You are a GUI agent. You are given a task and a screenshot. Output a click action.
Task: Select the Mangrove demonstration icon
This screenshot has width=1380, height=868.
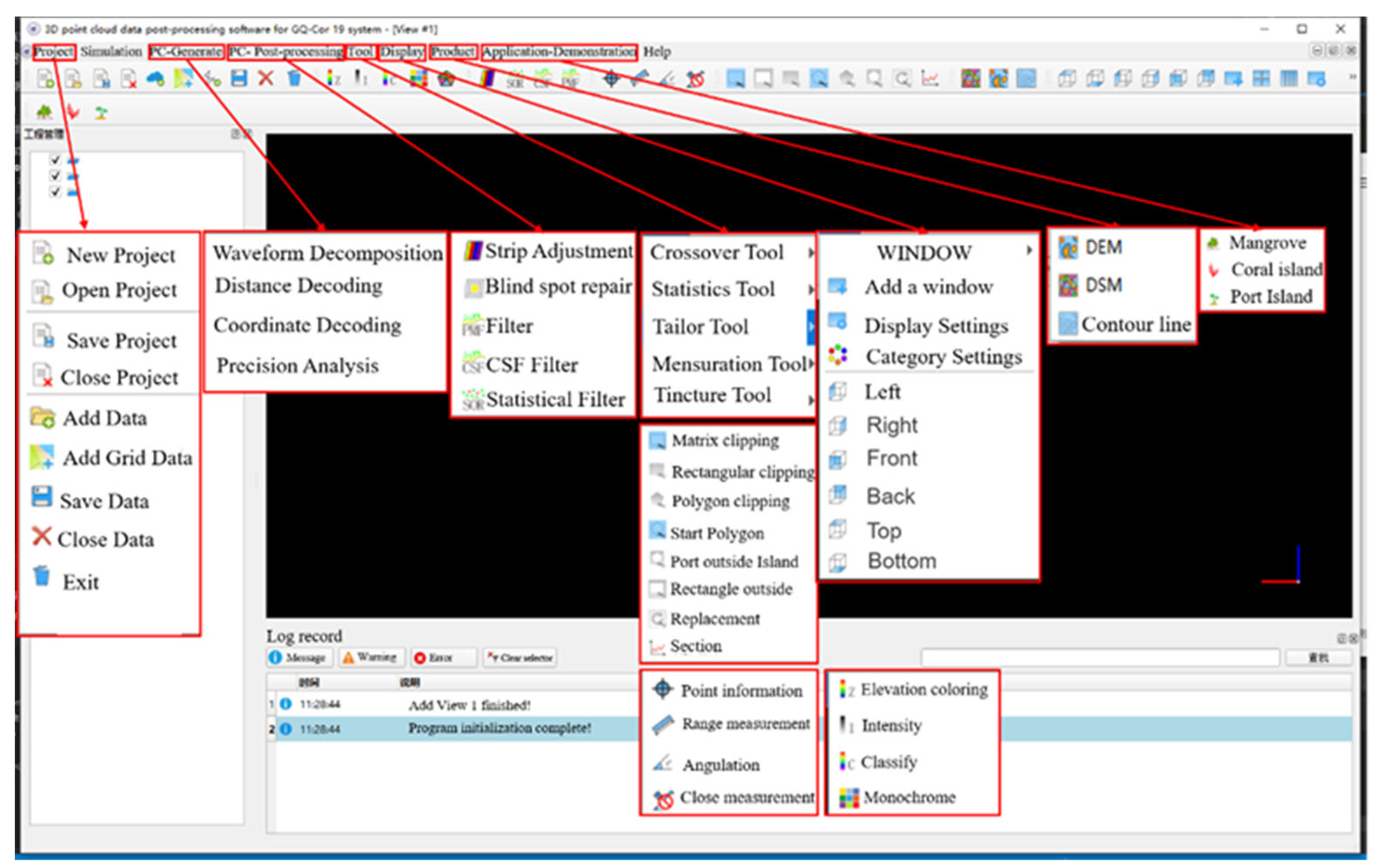1213,243
